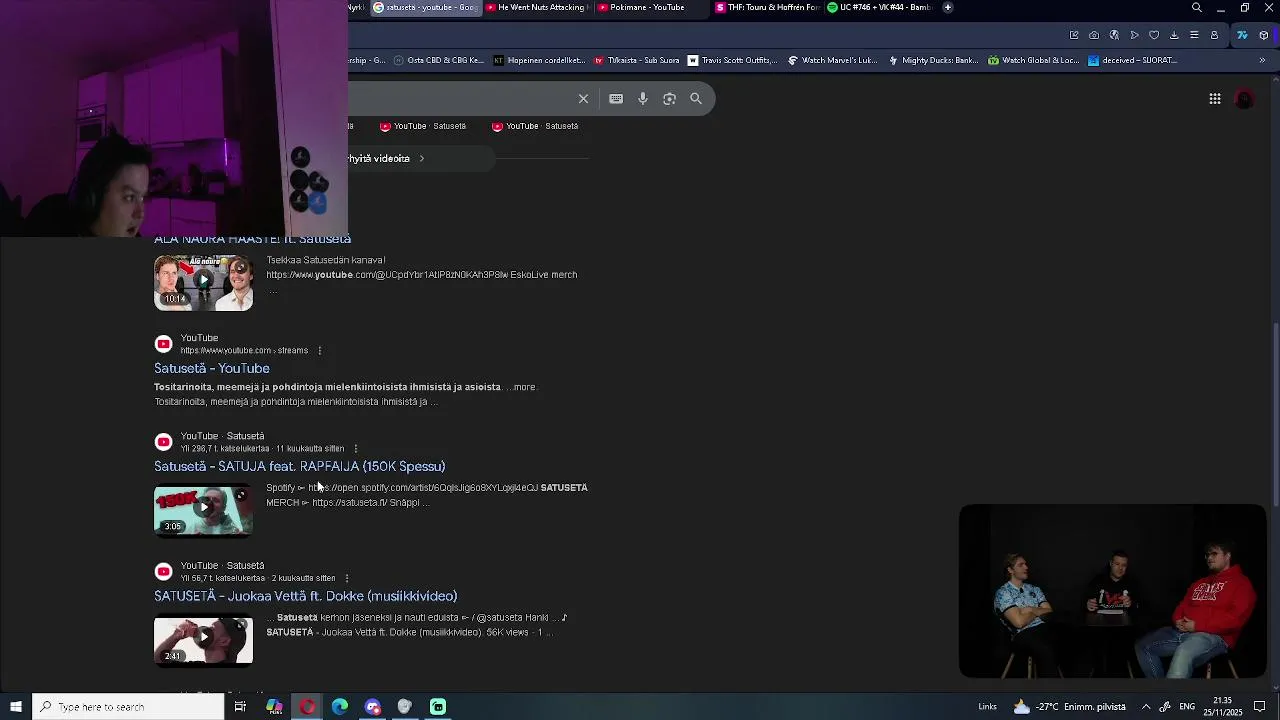Image resolution: width=1280 pixels, height=720 pixels.
Task: Open 'SATUSETÄ - Juokaa Vettä ft. Dokke' result
Action: tap(306, 596)
